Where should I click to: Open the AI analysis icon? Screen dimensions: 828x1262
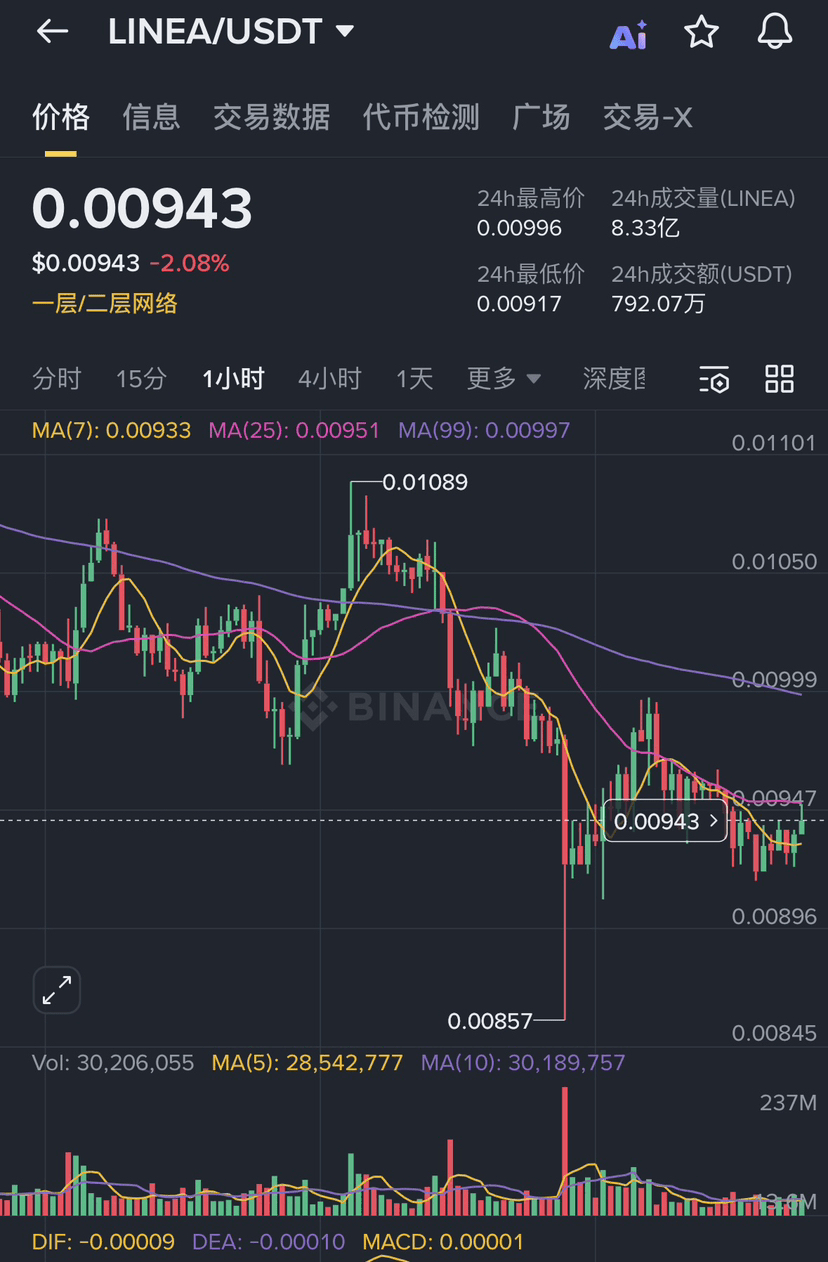click(628, 34)
